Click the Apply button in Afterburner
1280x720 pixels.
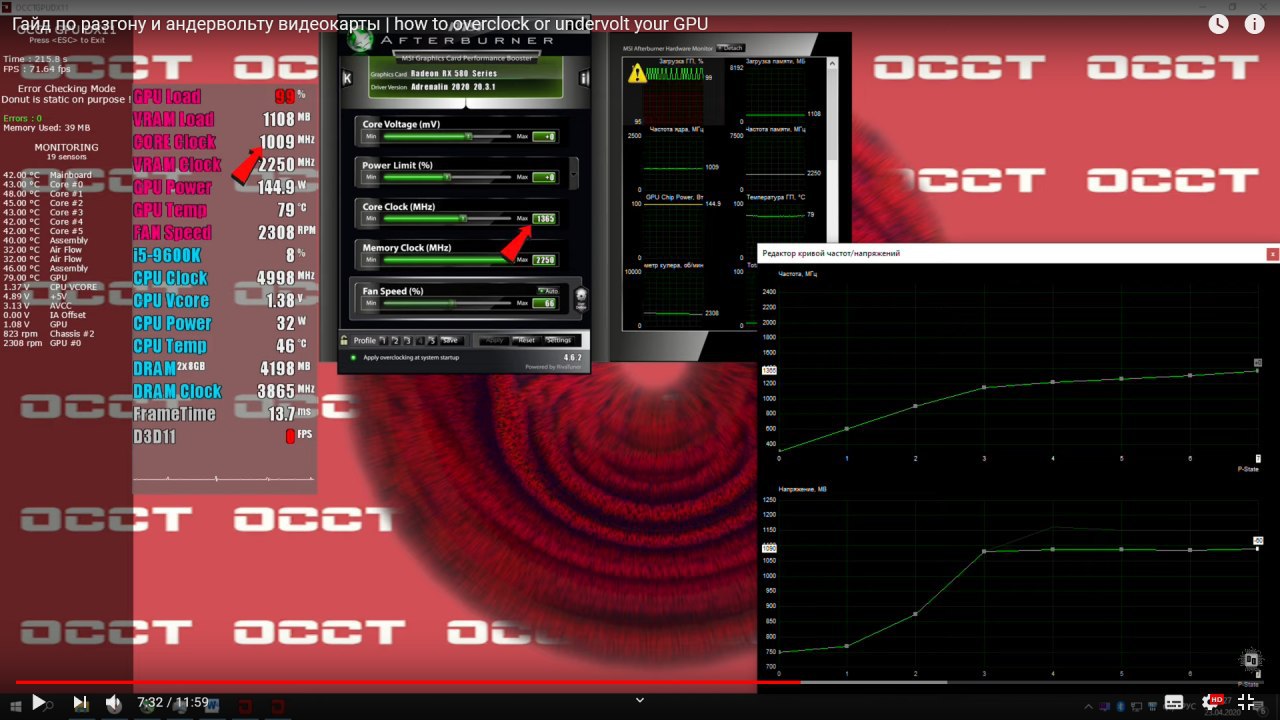point(493,340)
